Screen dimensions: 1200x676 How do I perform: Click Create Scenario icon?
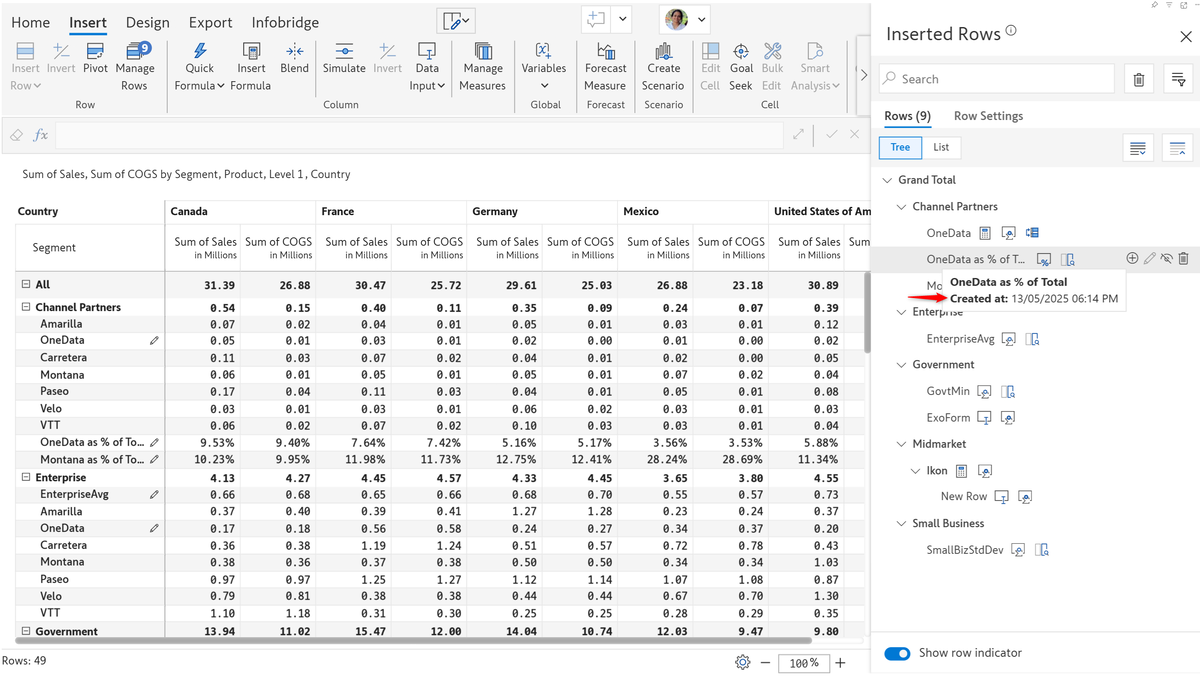[x=663, y=52]
